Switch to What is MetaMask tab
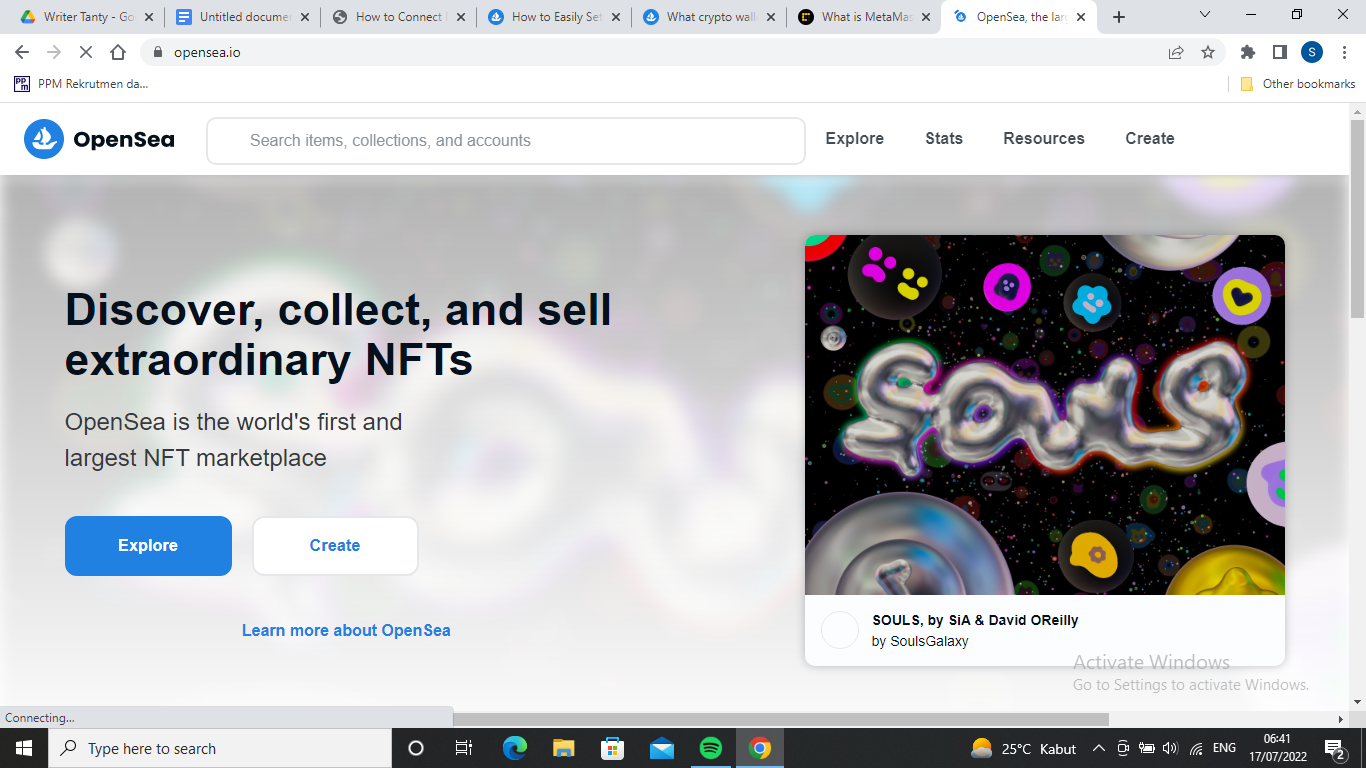This screenshot has width=1366, height=768. coord(866,17)
